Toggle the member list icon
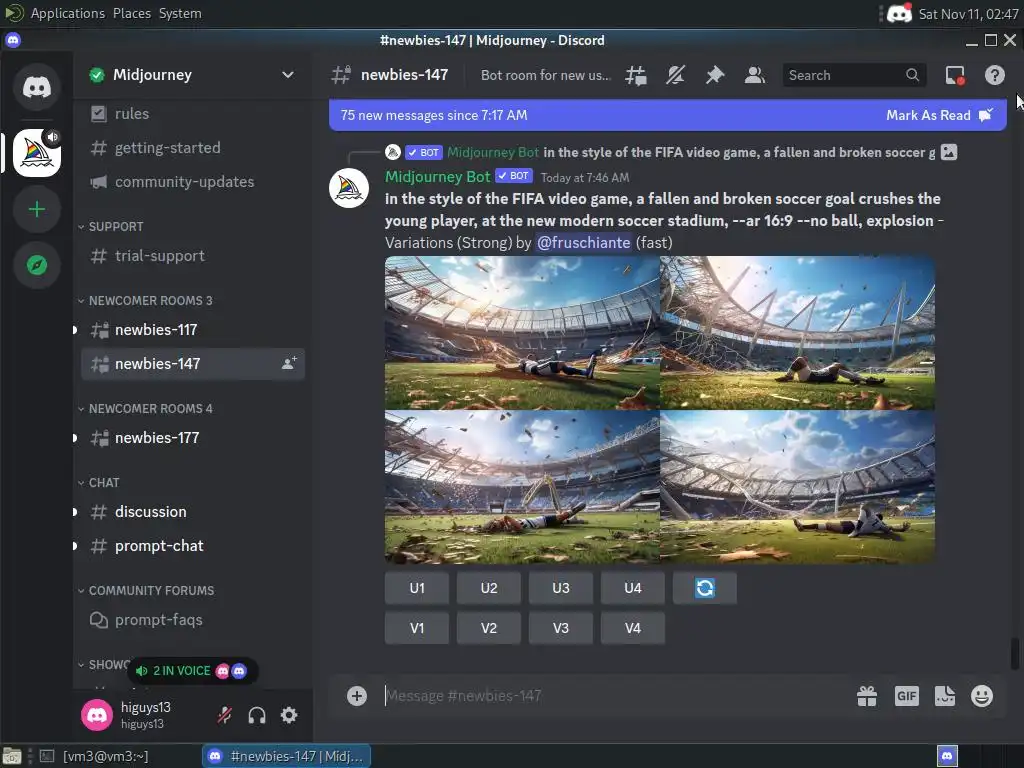 (755, 75)
